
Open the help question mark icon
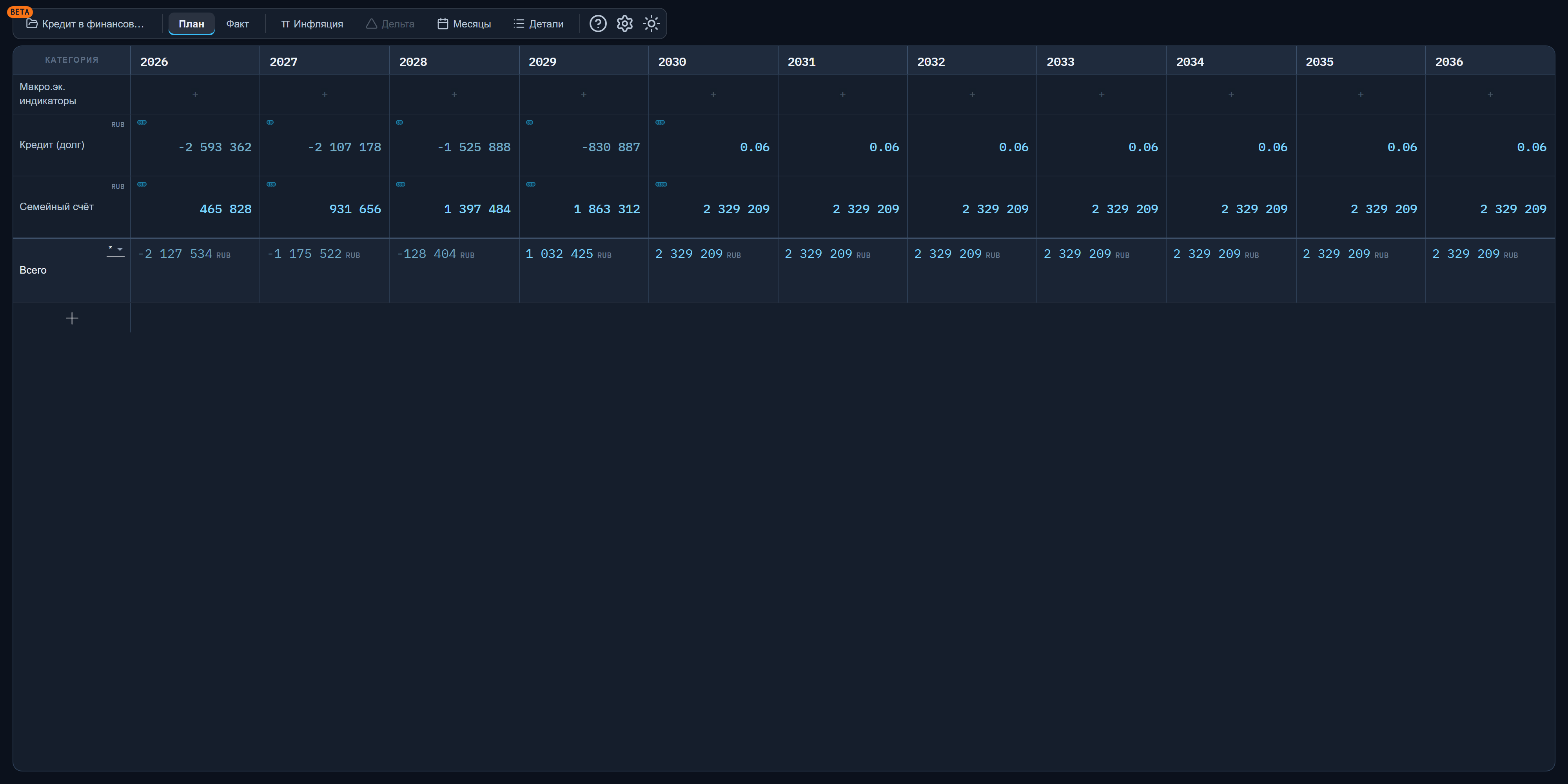pyautogui.click(x=598, y=24)
